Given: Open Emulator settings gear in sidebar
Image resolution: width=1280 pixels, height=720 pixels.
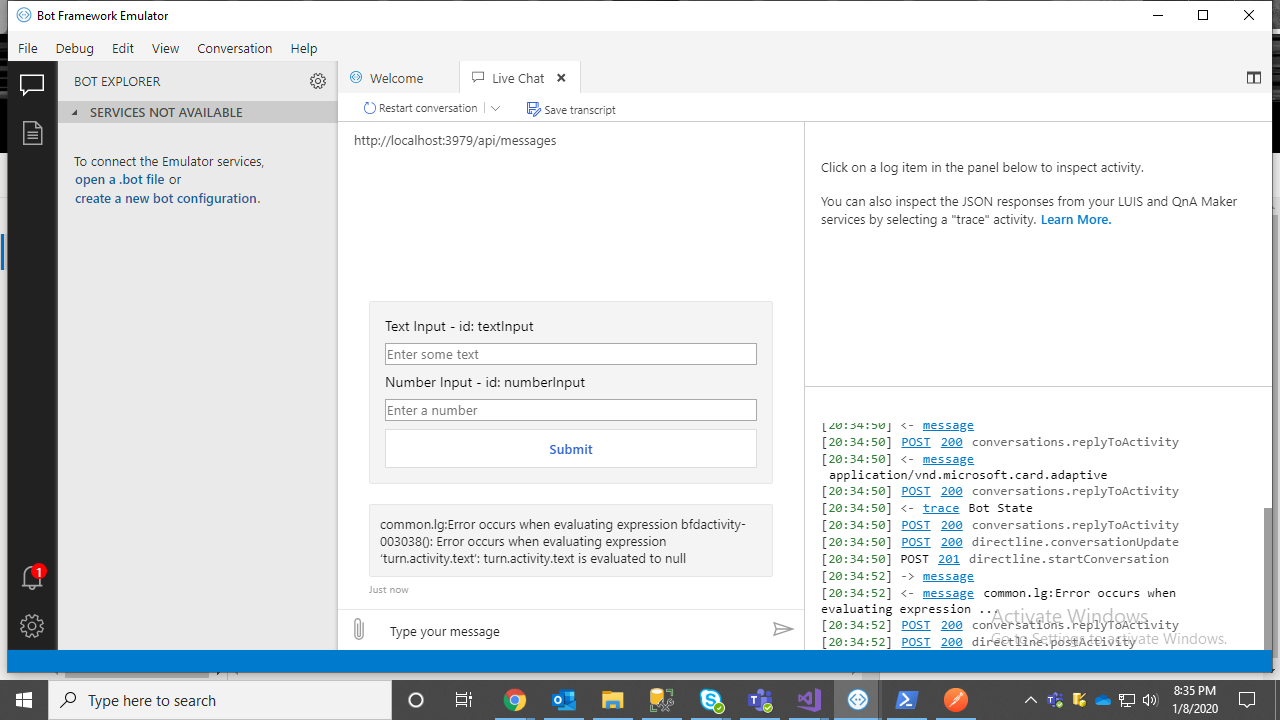Looking at the screenshot, I should pyautogui.click(x=32, y=626).
